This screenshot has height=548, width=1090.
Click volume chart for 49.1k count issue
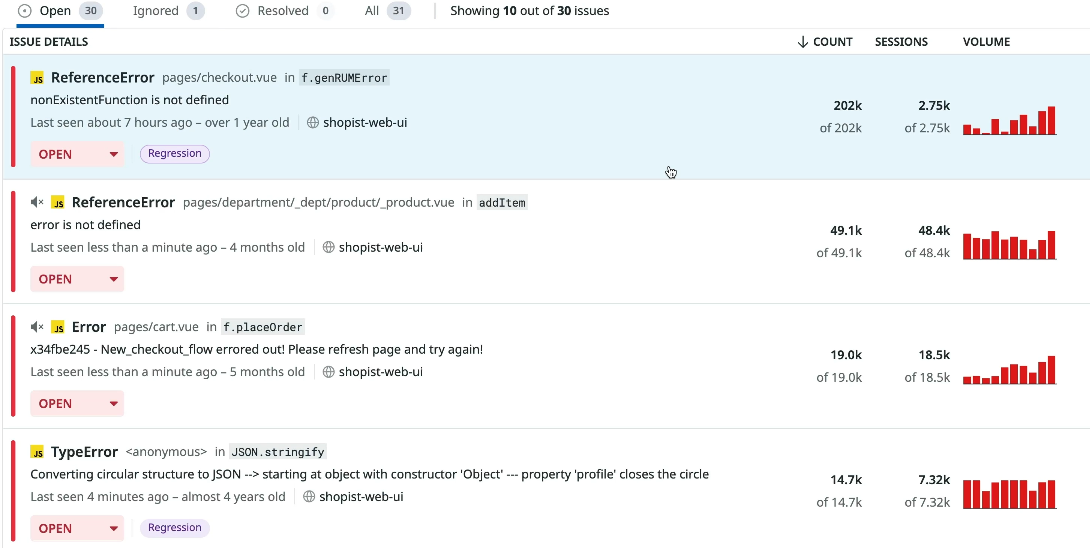point(1009,245)
